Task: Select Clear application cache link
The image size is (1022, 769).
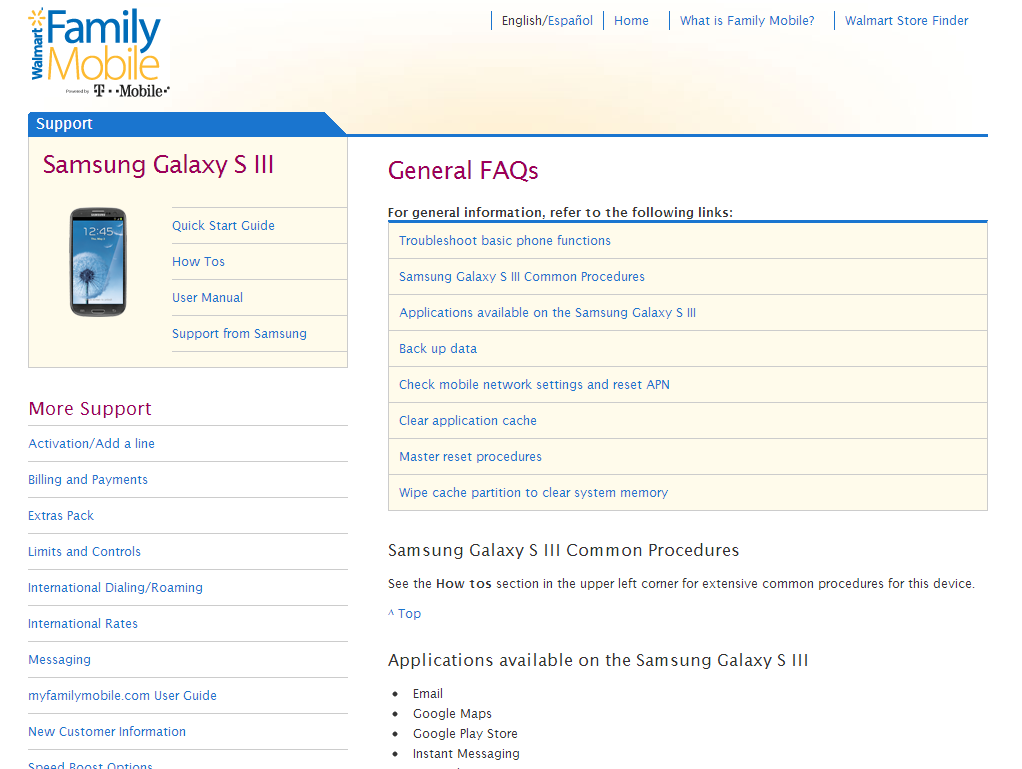Action: [x=467, y=421]
